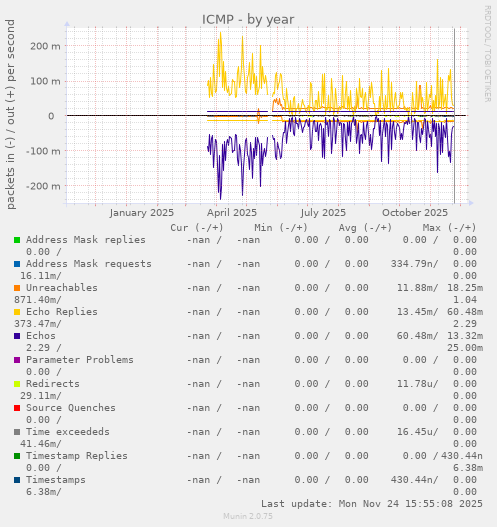Click the Parameter Problems magenta swatch
The height and width of the screenshot is (527, 497).
(17, 360)
